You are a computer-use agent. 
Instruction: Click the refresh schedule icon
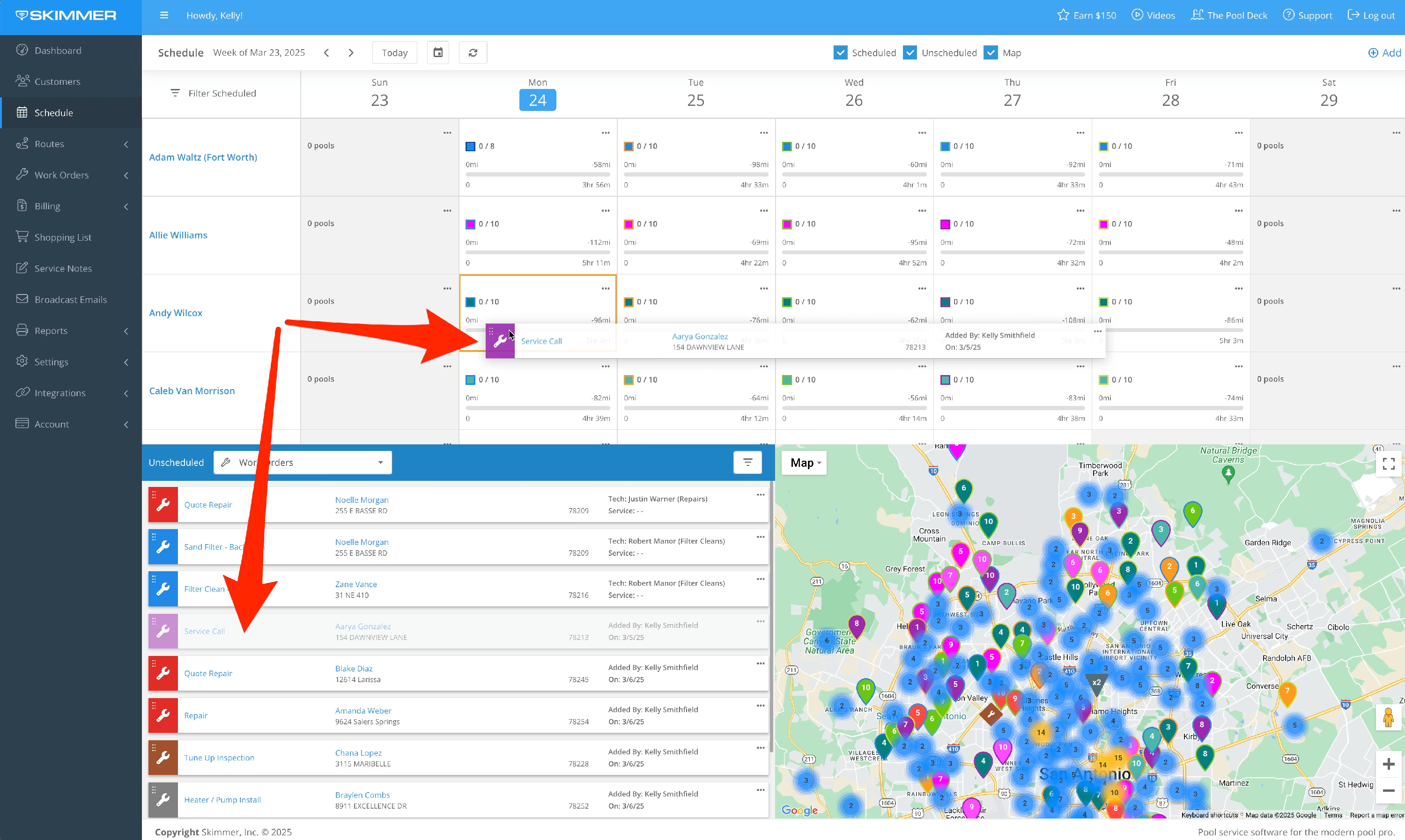(473, 52)
